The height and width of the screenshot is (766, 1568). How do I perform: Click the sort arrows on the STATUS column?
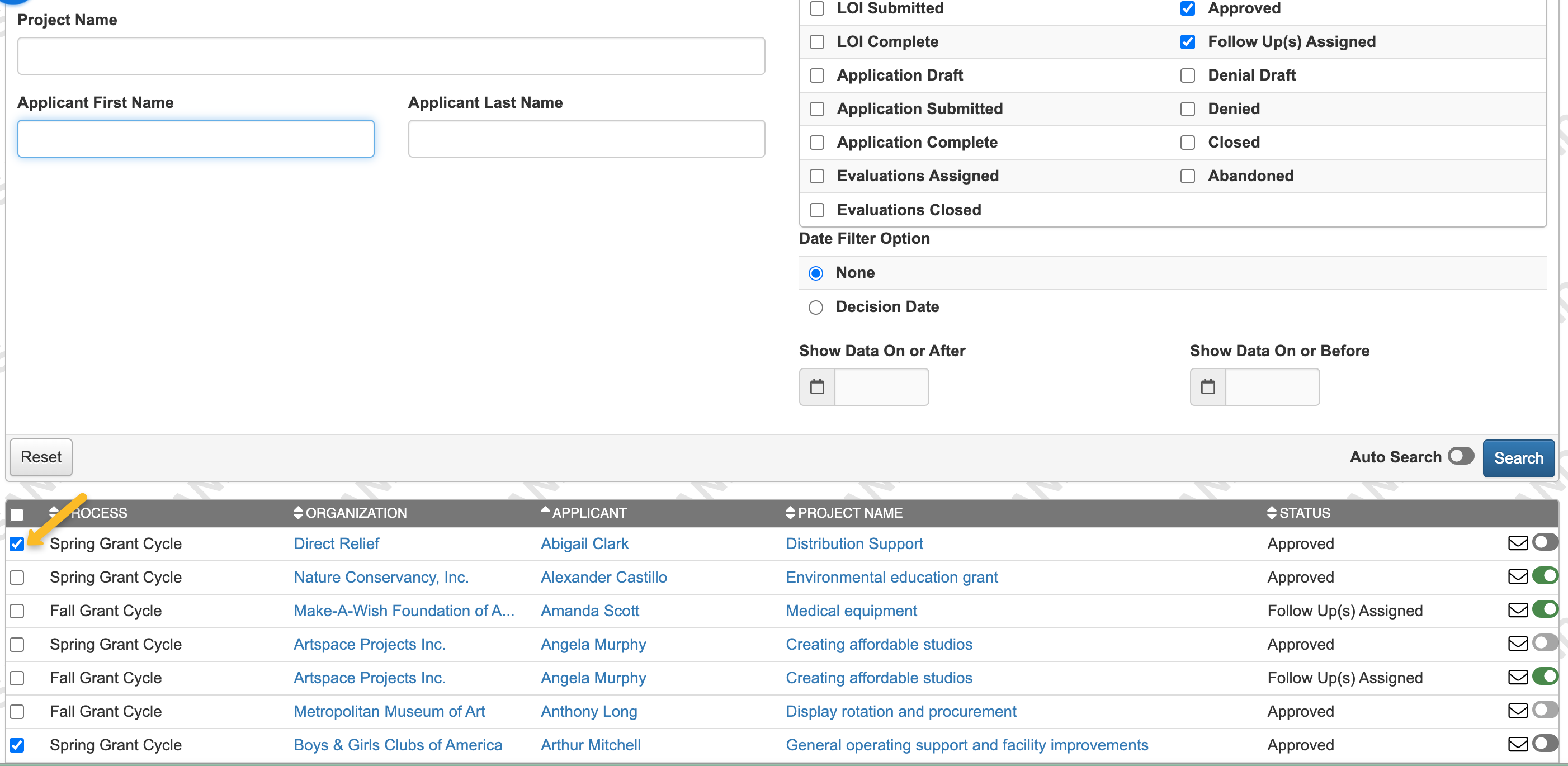tap(1272, 512)
